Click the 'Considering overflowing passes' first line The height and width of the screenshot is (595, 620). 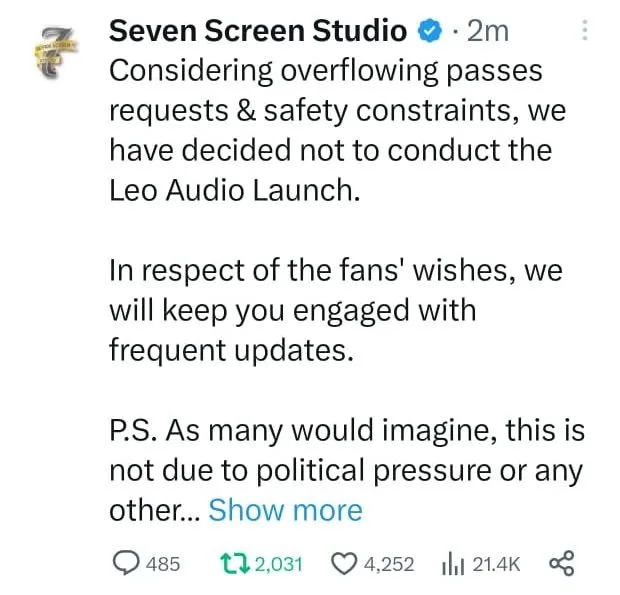point(326,71)
